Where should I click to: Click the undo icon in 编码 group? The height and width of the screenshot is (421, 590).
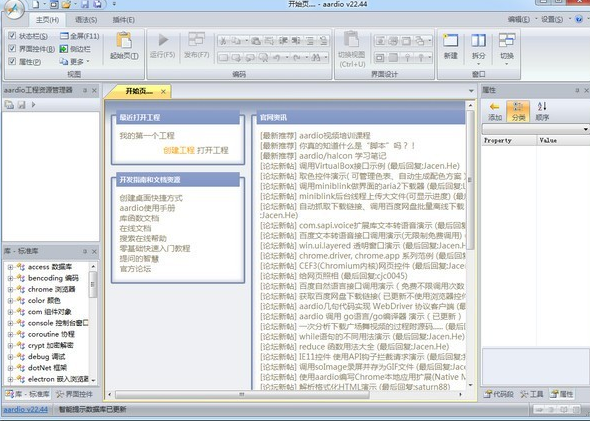(x=277, y=58)
